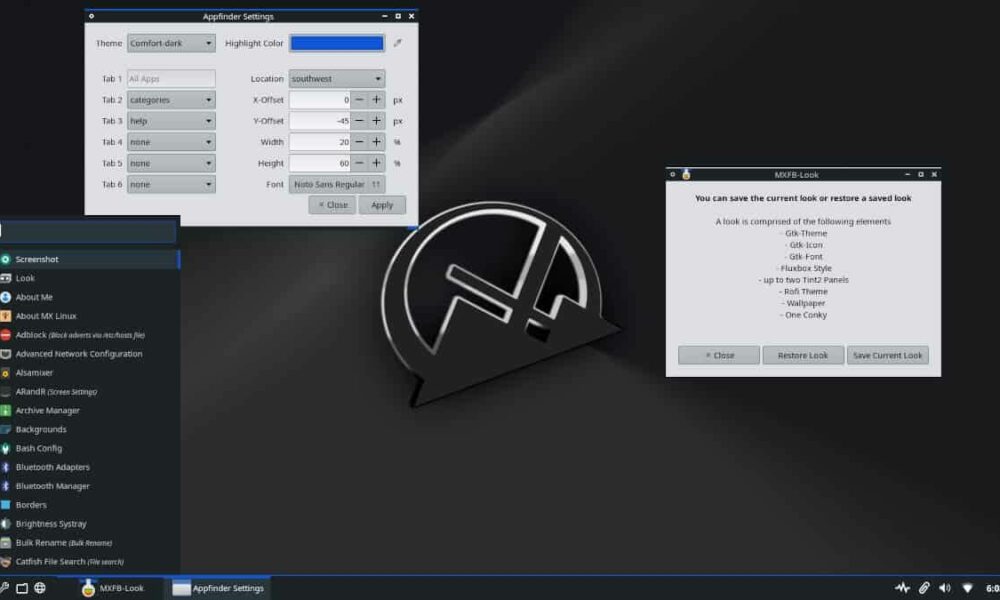This screenshot has height=600, width=1000.
Task: Click the blue Highlight Color swatch
Action: [337, 43]
